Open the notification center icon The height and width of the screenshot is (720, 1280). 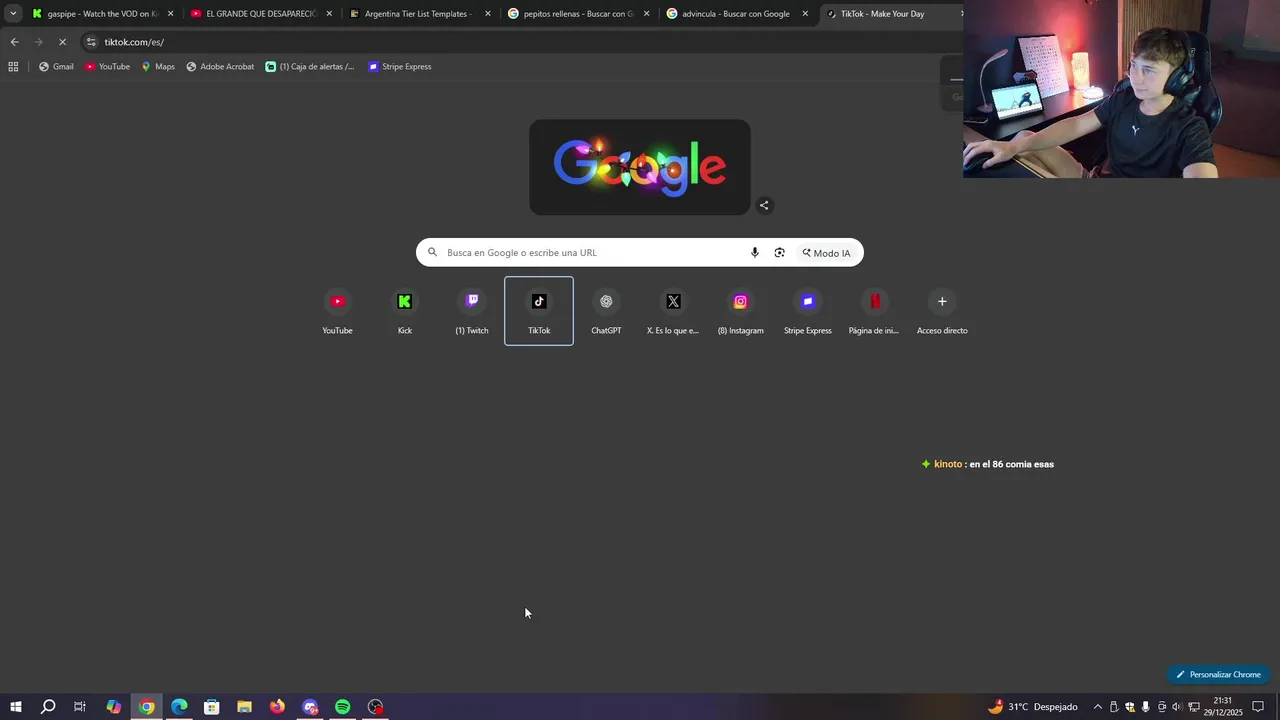point(1258,707)
